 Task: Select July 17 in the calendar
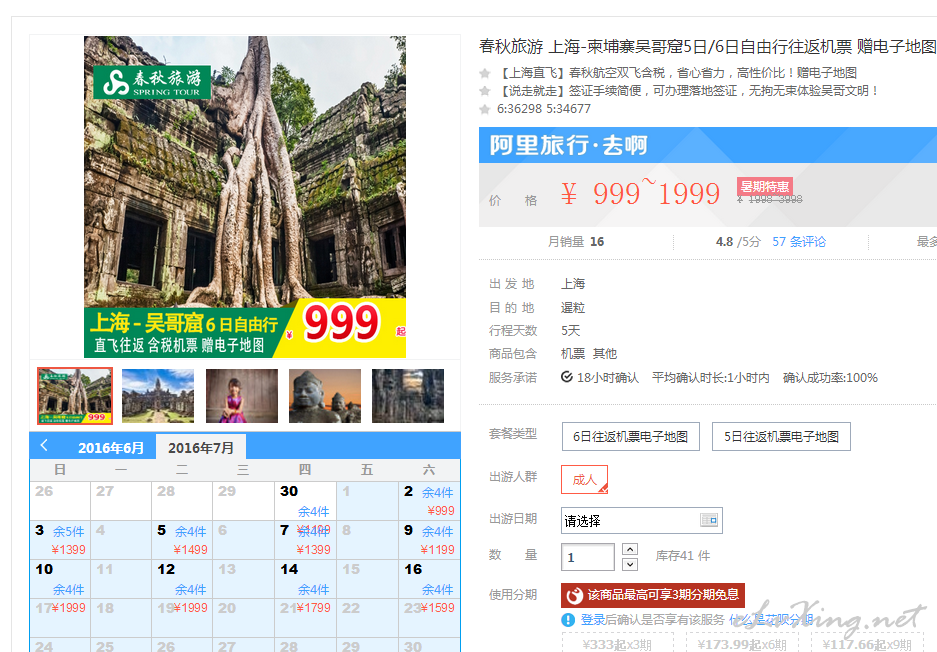[60, 617]
